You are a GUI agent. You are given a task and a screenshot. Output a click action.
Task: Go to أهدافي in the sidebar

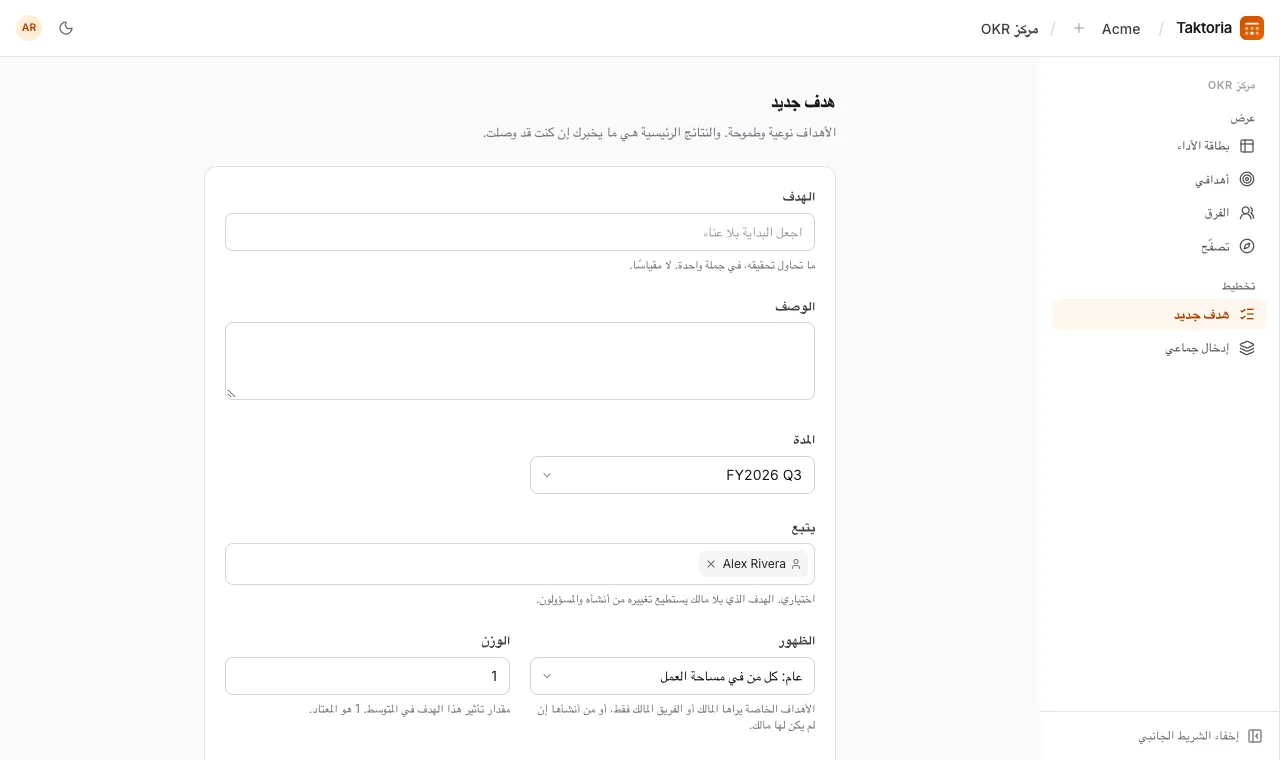pyautogui.click(x=1159, y=180)
